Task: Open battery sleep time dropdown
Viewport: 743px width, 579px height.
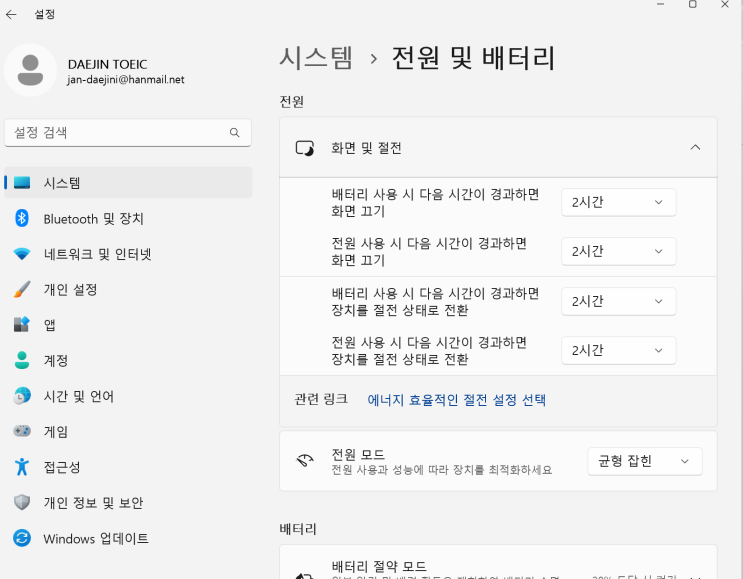Action: tap(618, 301)
